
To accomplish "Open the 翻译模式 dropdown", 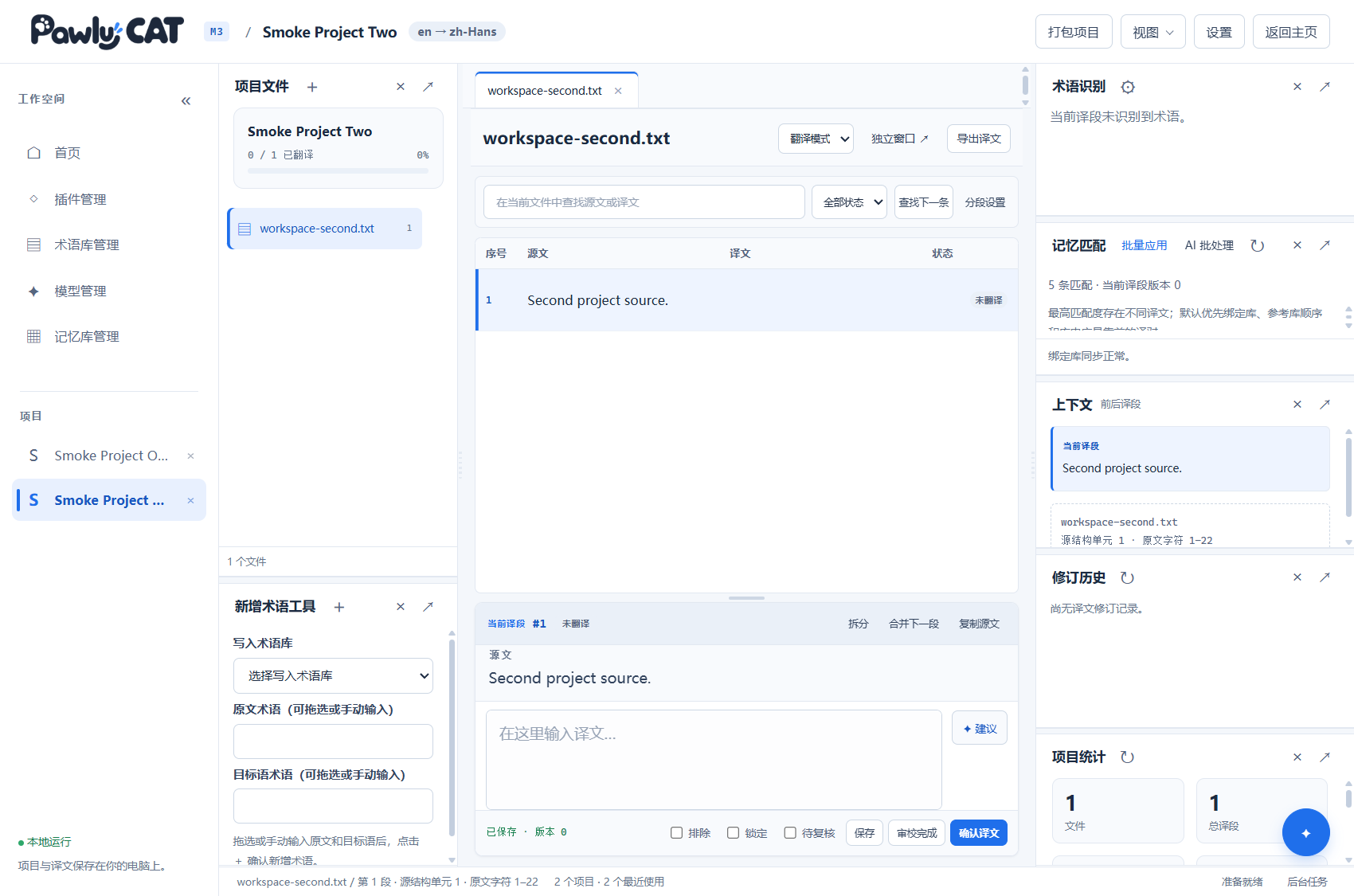I will tap(816, 139).
